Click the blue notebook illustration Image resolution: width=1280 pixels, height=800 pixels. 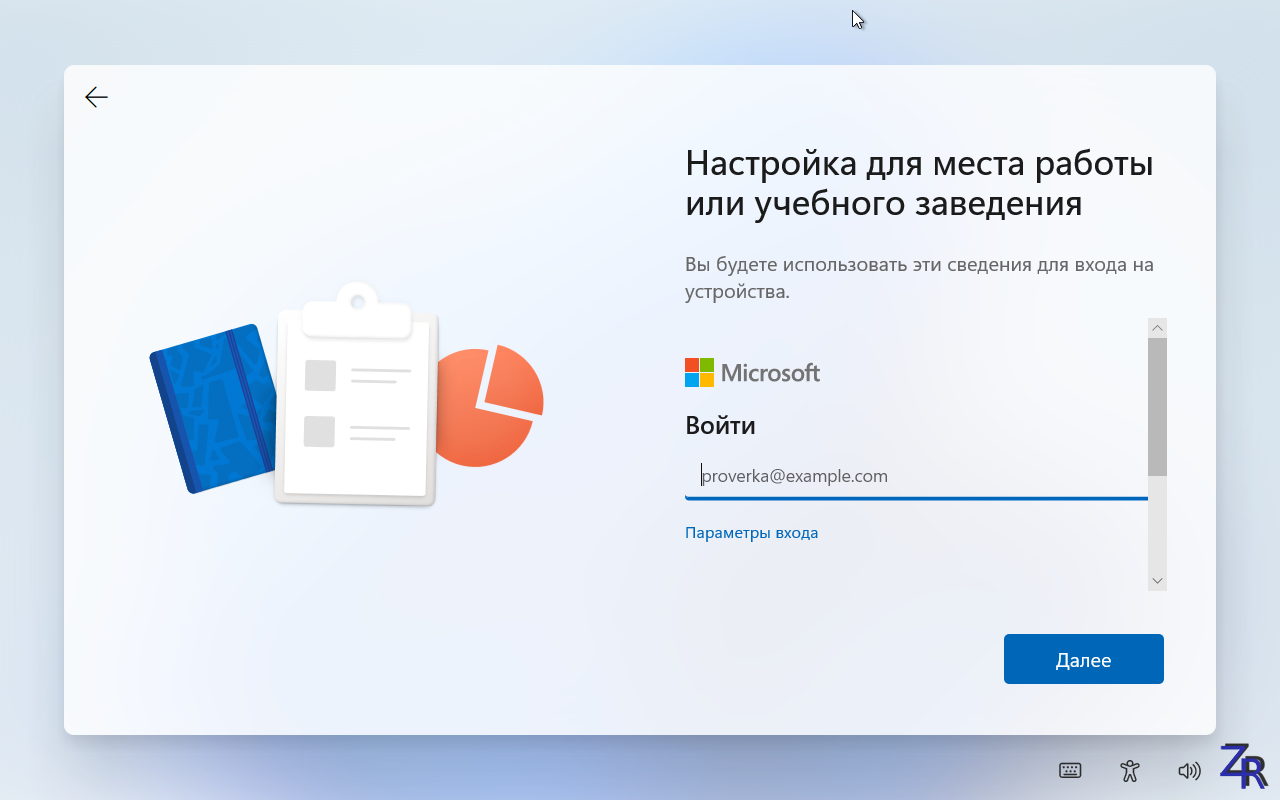212,408
